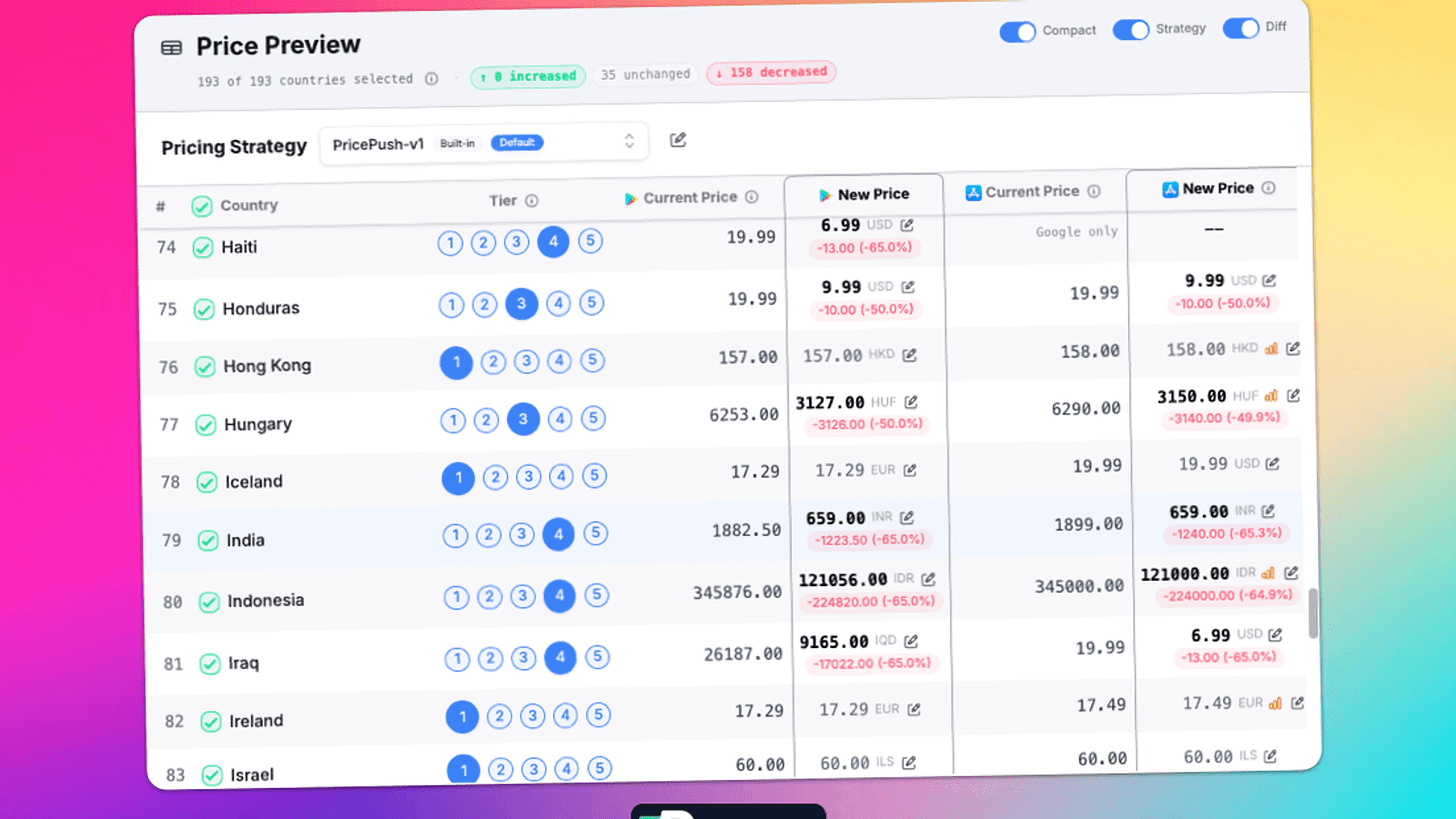Click Iraq Google current price 26187.00
Viewport: 1456px width, 819px height.
pyautogui.click(x=744, y=654)
